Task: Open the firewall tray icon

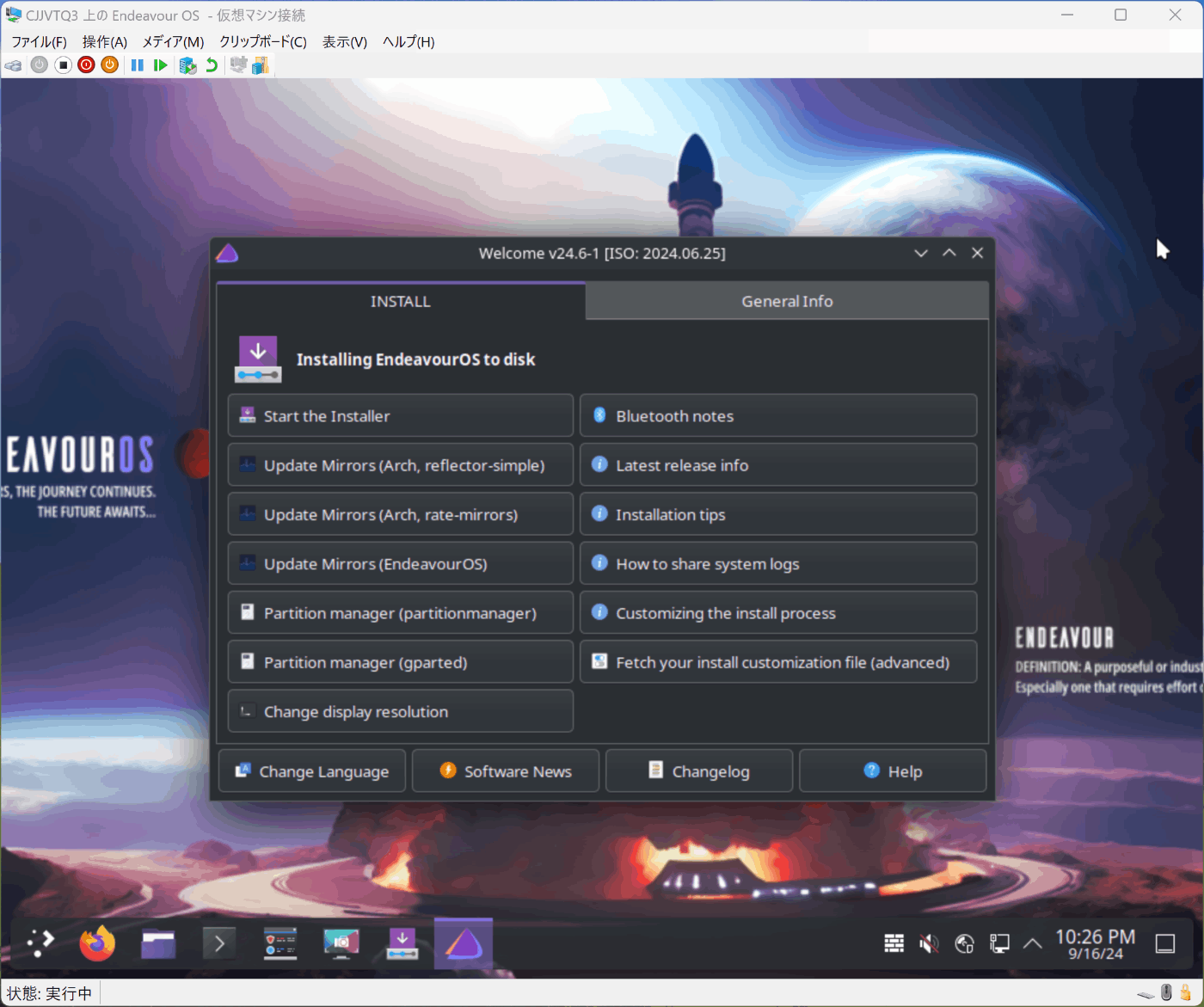Action: 894,943
